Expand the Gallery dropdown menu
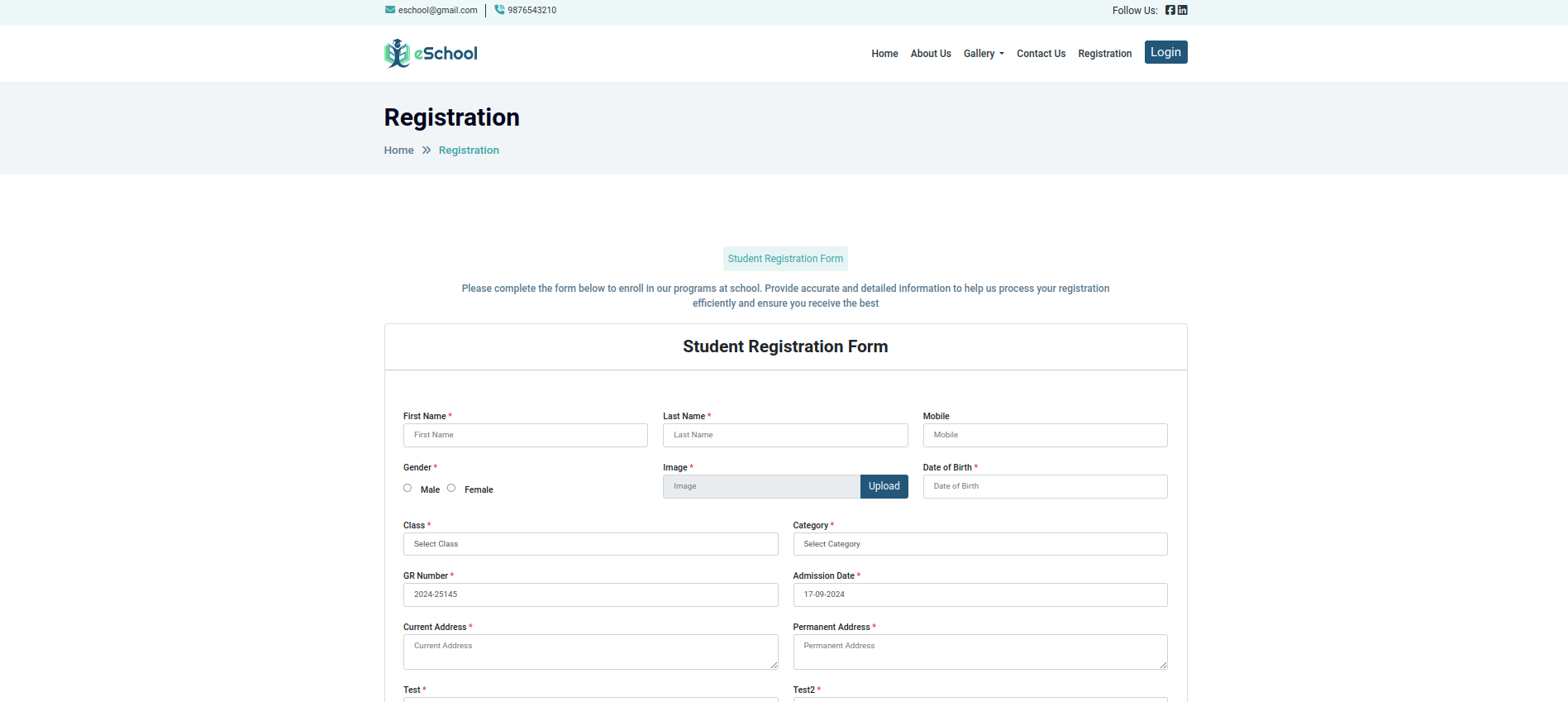This screenshot has height=702, width=1568. coord(984,54)
